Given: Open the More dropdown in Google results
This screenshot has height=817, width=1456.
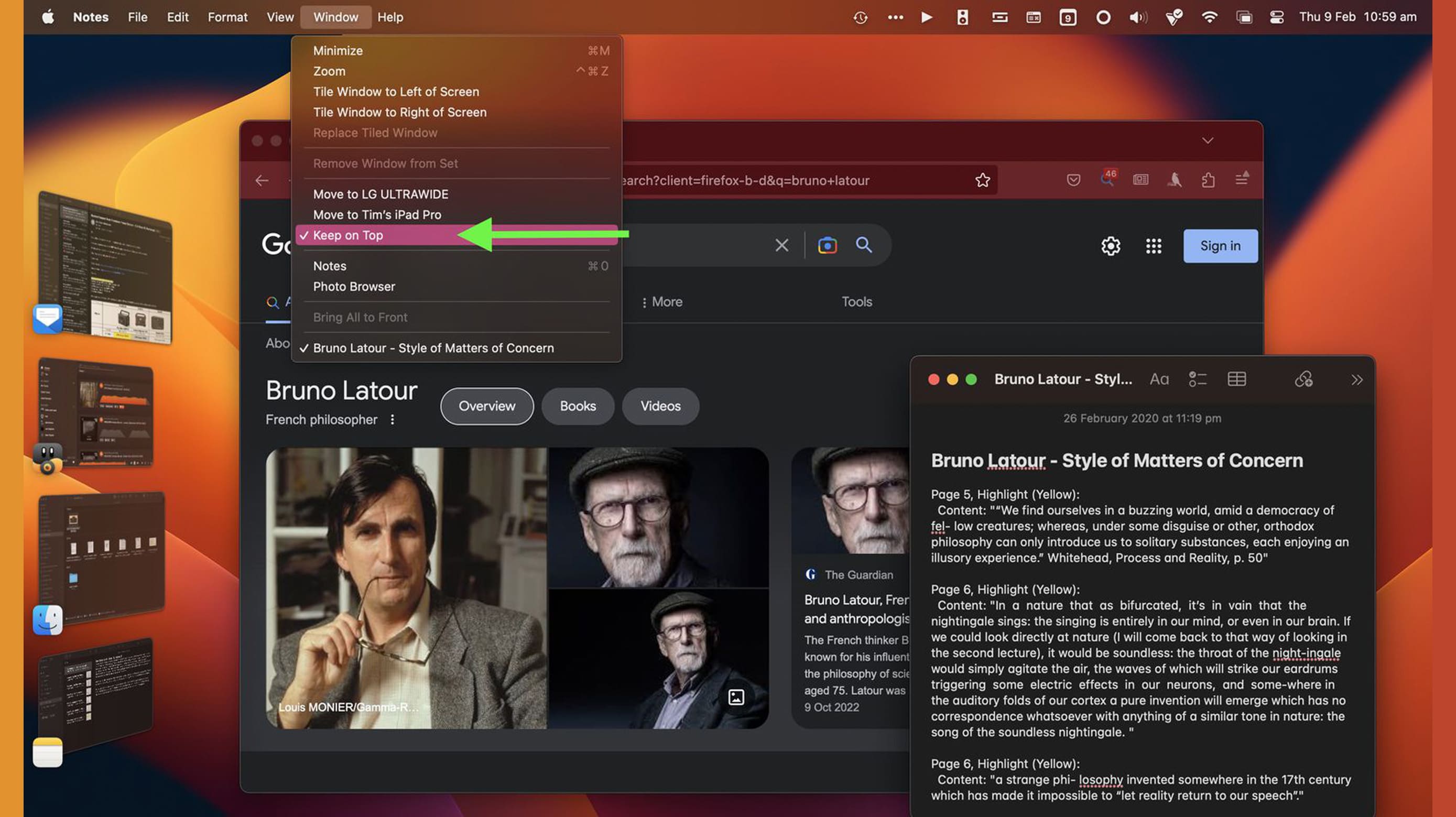Looking at the screenshot, I should pos(661,302).
